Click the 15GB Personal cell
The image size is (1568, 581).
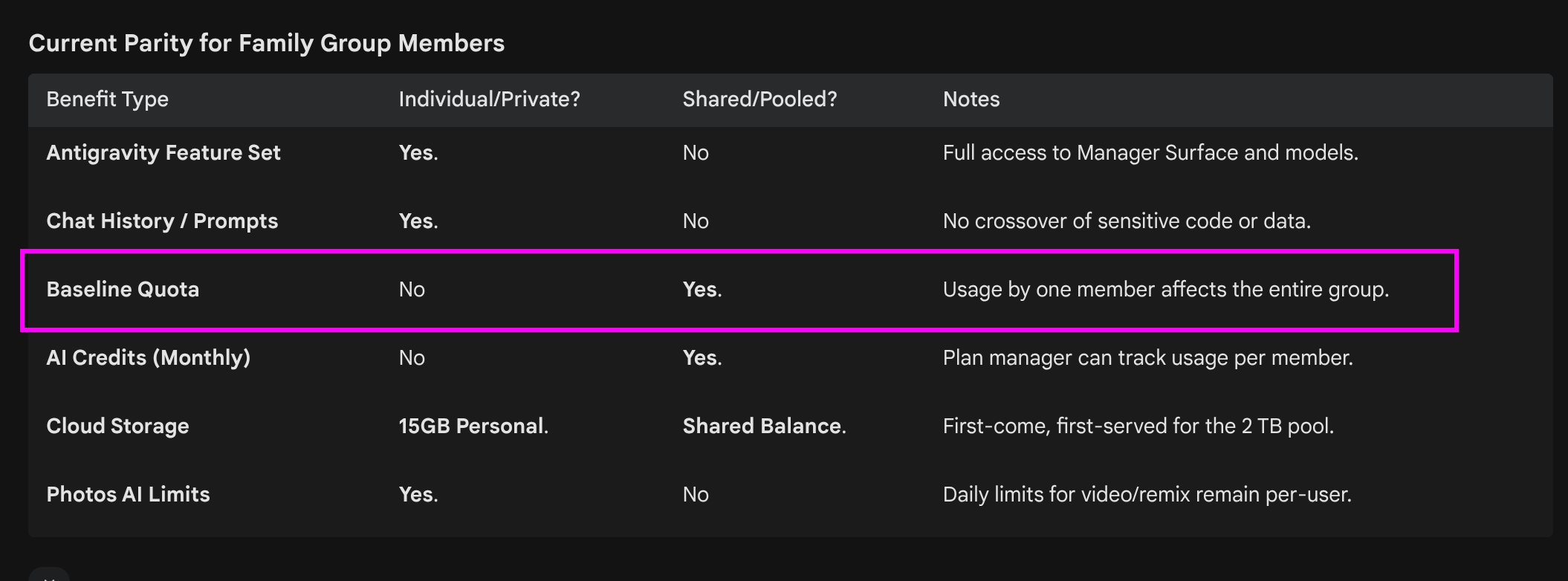point(473,426)
